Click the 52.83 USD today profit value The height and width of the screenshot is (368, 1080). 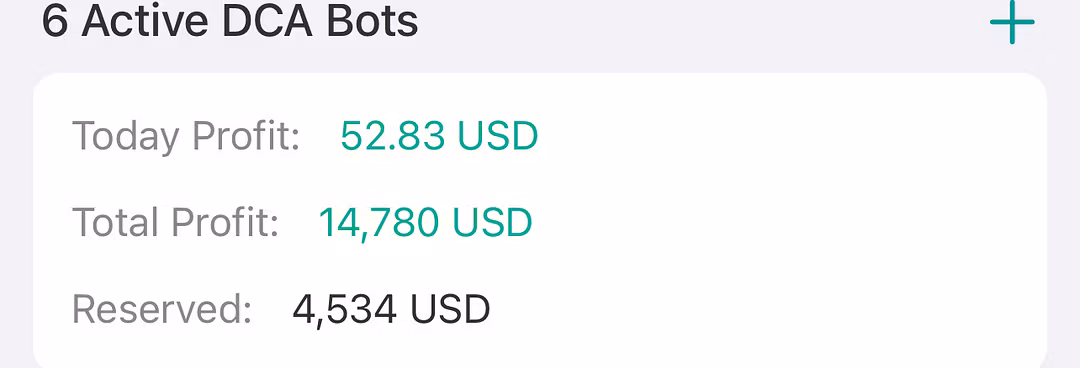439,136
